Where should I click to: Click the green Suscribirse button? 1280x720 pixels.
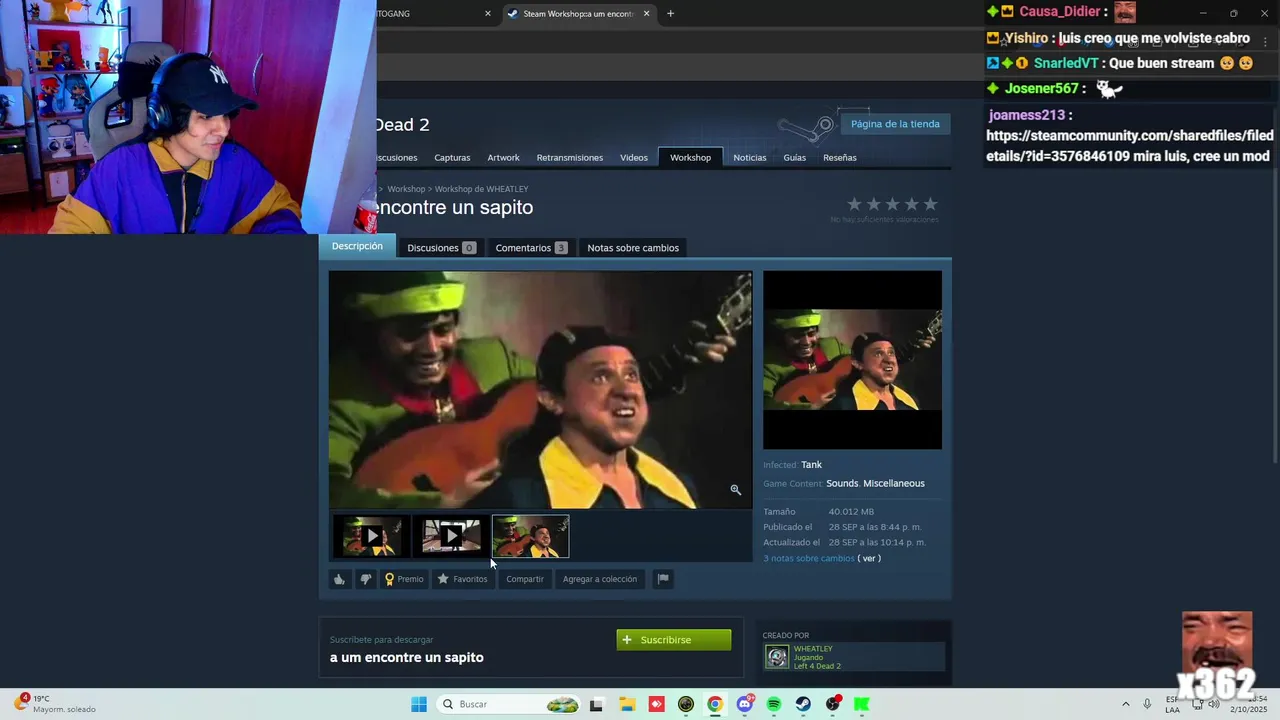[x=674, y=640]
